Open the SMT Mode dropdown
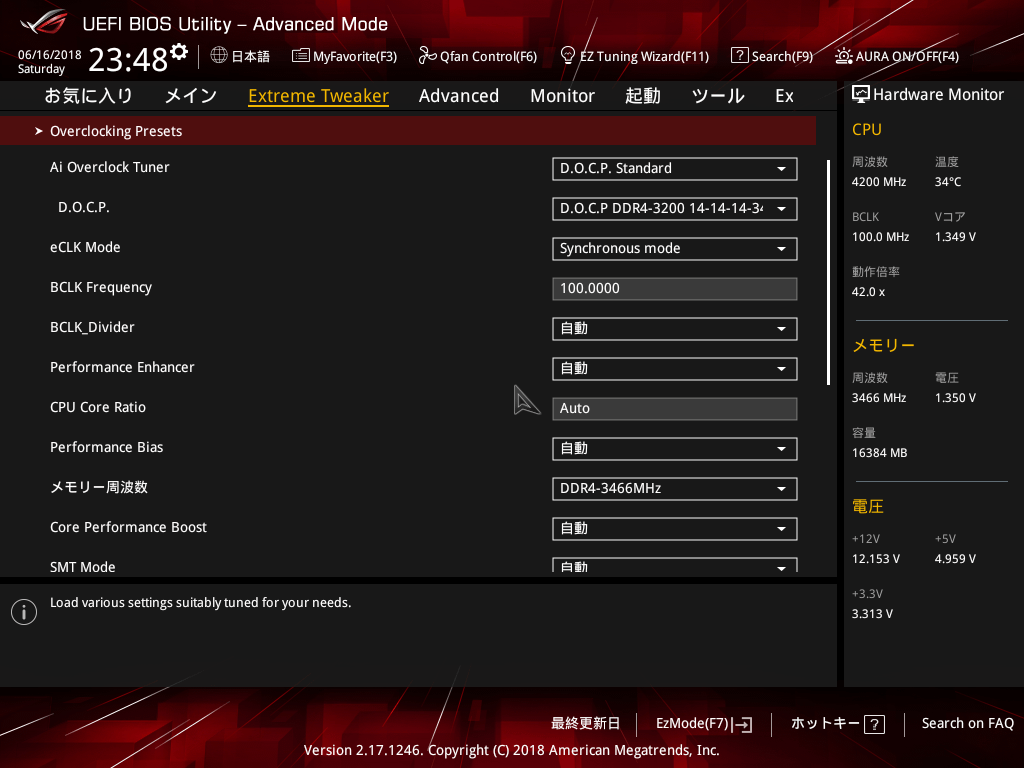Viewport: 1024px width, 768px height. (675, 565)
